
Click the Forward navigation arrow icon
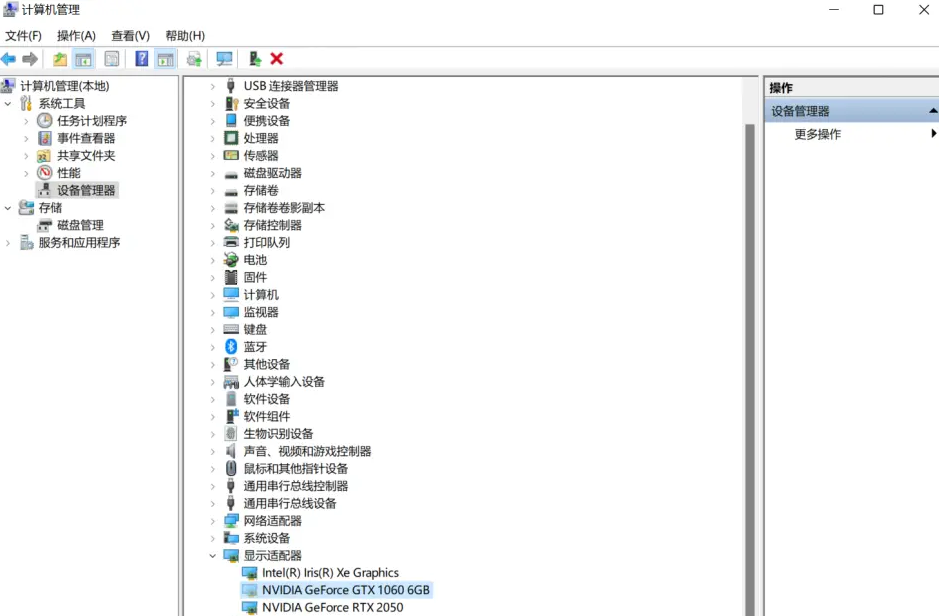click(28, 58)
